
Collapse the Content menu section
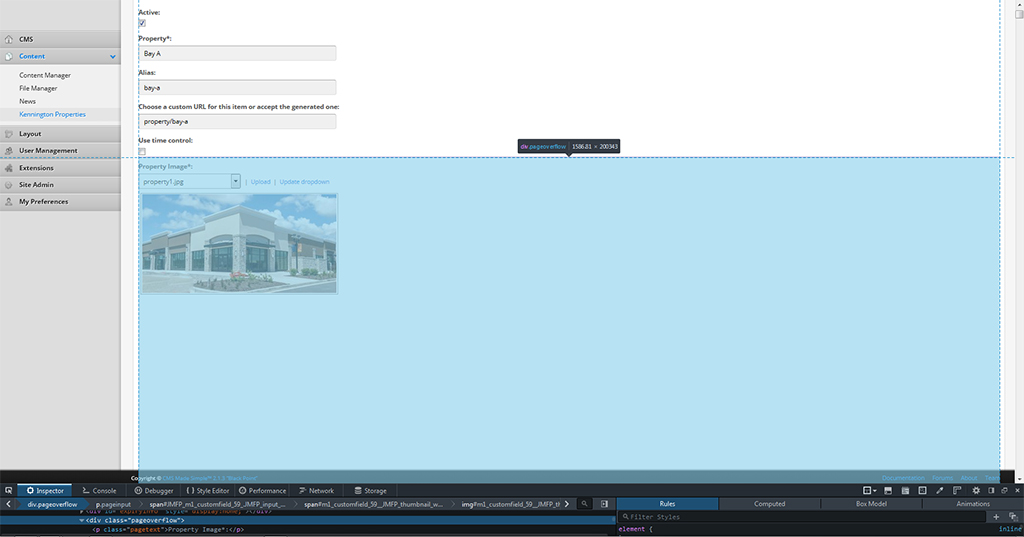[x=113, y=57]
